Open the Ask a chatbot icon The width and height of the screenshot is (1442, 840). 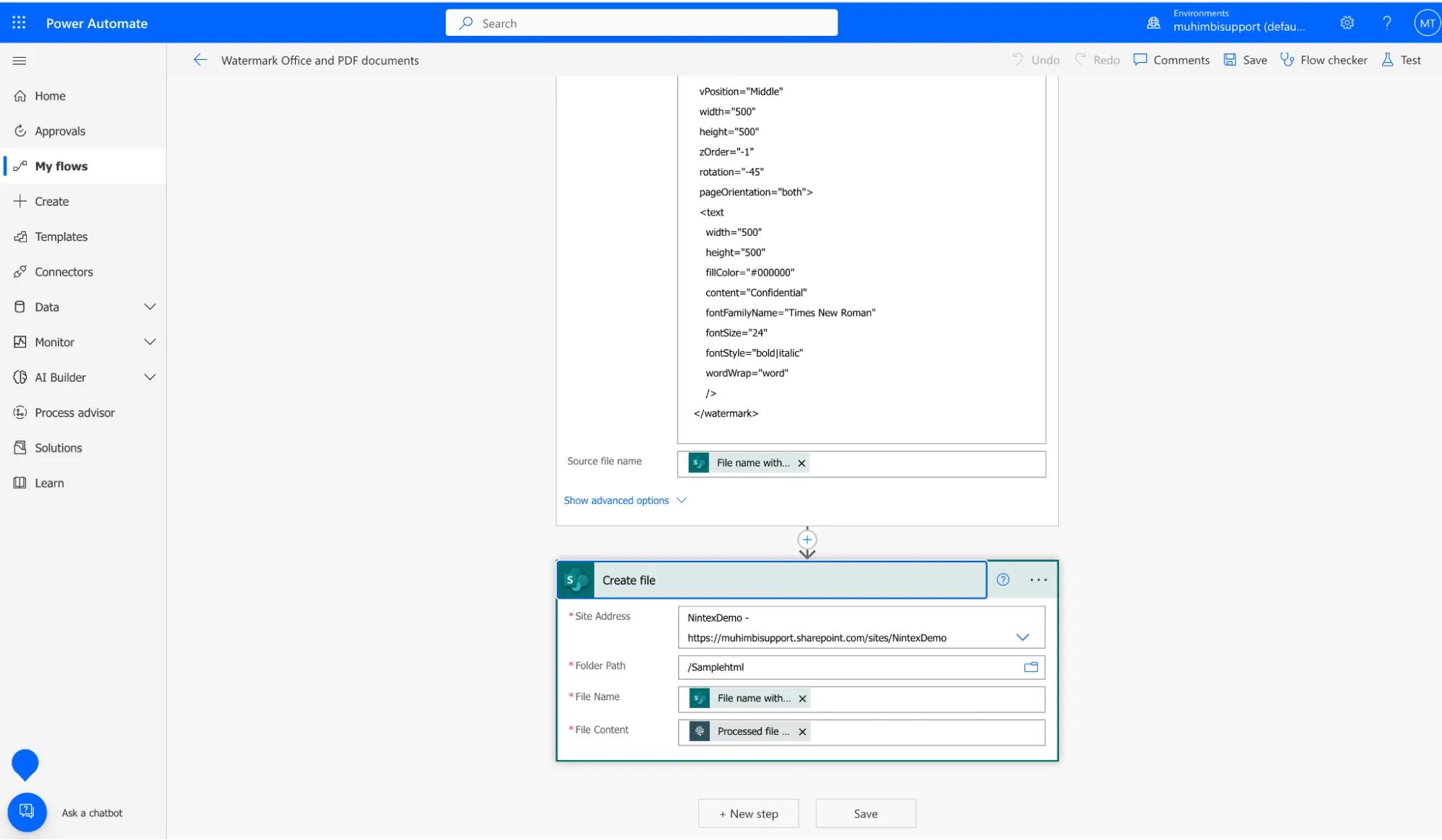[27, 812]
